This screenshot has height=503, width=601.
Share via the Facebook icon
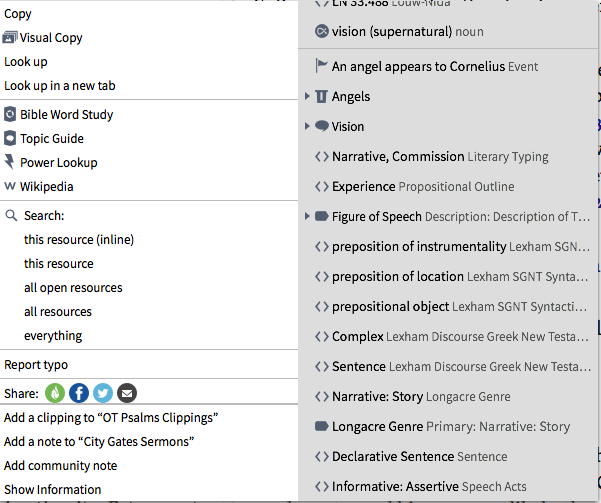point(78,393)
